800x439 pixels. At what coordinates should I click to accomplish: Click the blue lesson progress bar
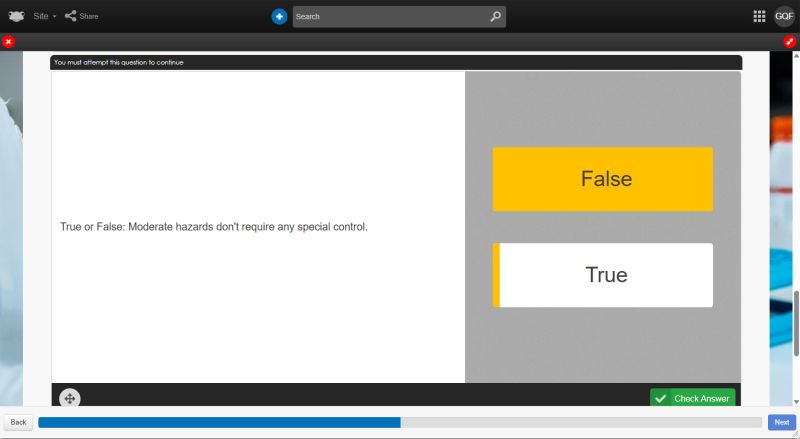(x=219, y=422)
